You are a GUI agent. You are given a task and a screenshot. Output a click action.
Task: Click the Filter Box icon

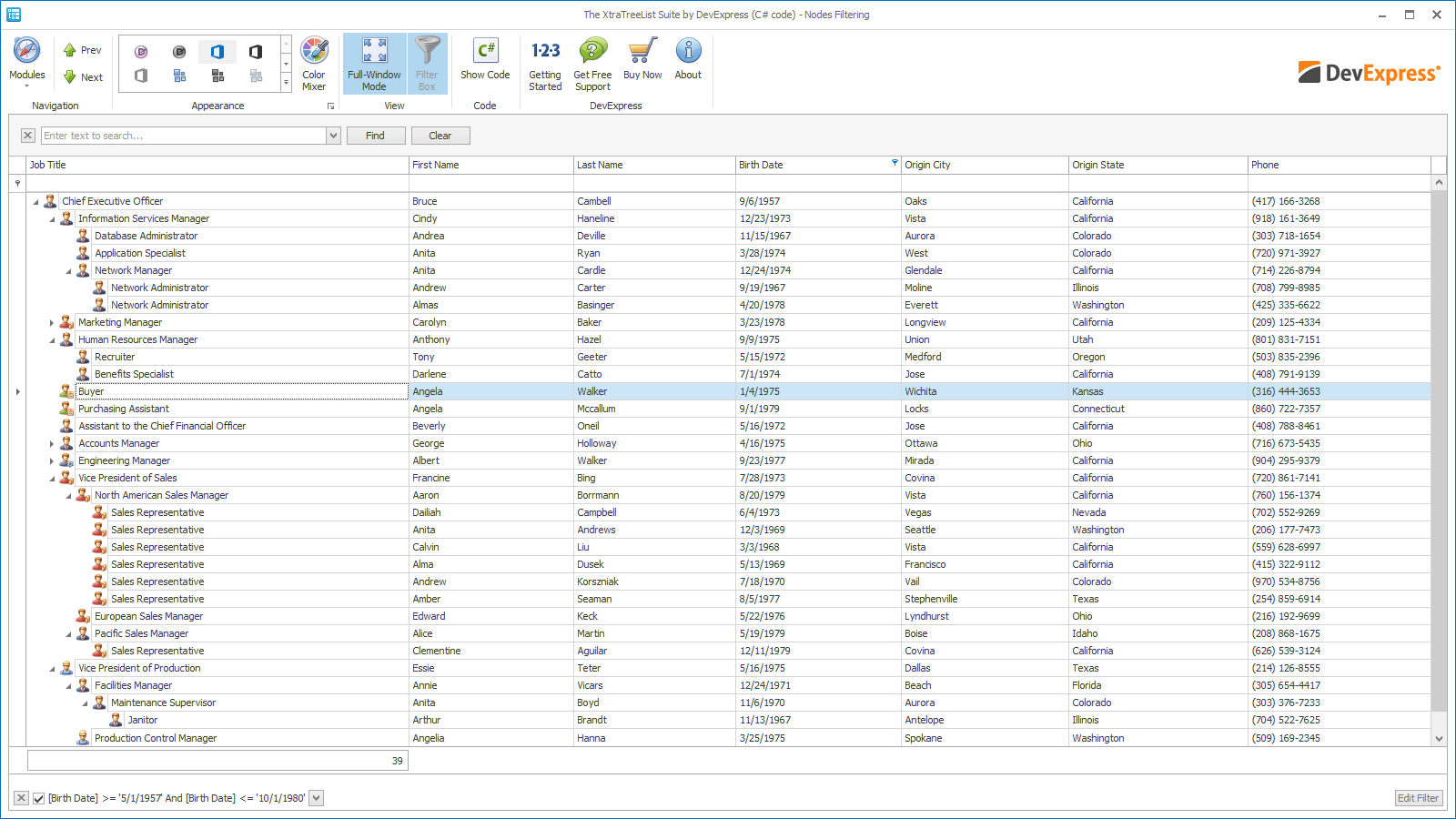point(428,64)
